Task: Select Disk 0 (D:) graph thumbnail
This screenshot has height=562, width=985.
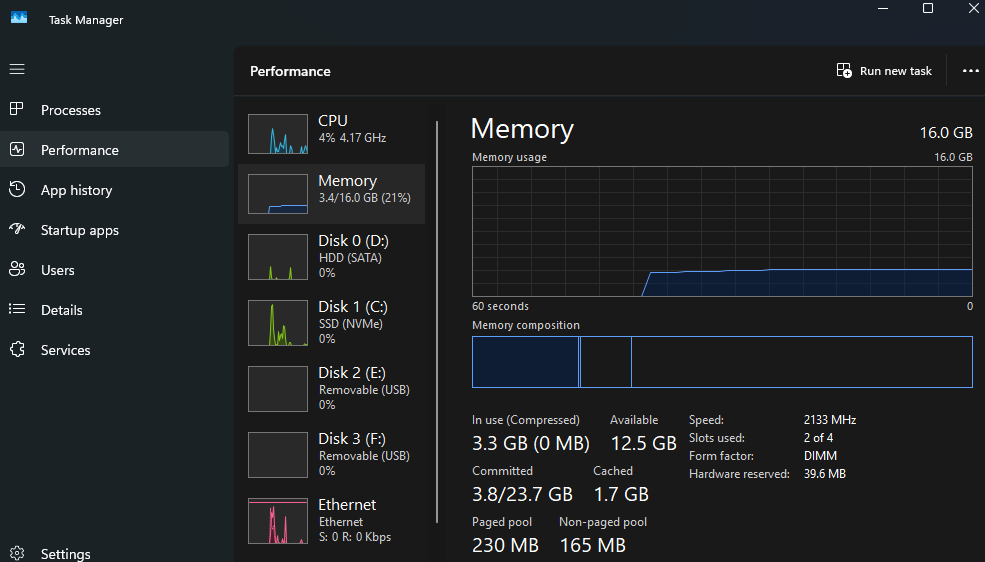Action: 278,257
